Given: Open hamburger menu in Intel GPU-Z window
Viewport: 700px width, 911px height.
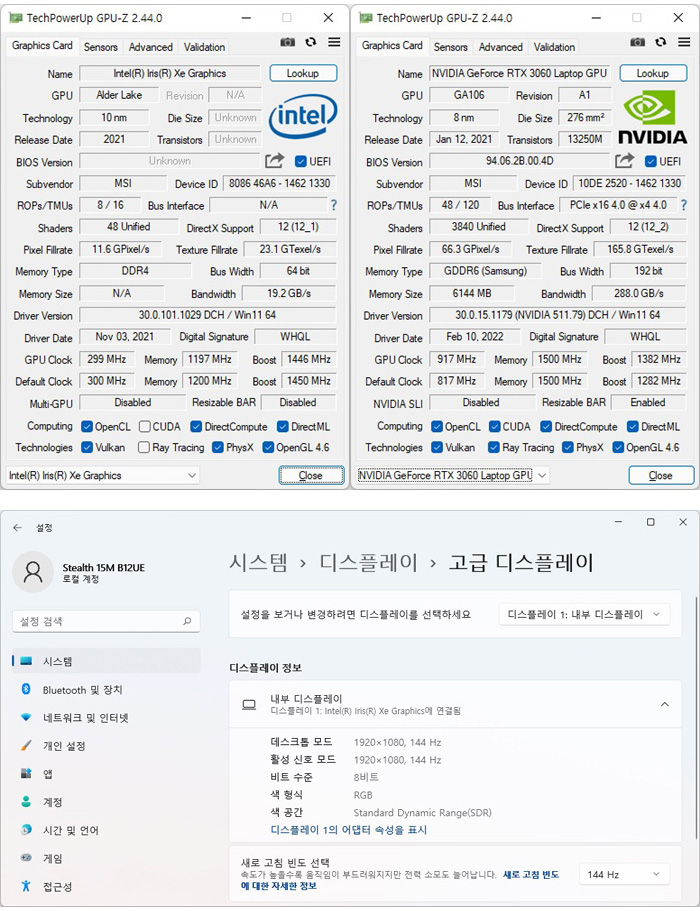Looking at the screenshot, I should pos(334,42).
